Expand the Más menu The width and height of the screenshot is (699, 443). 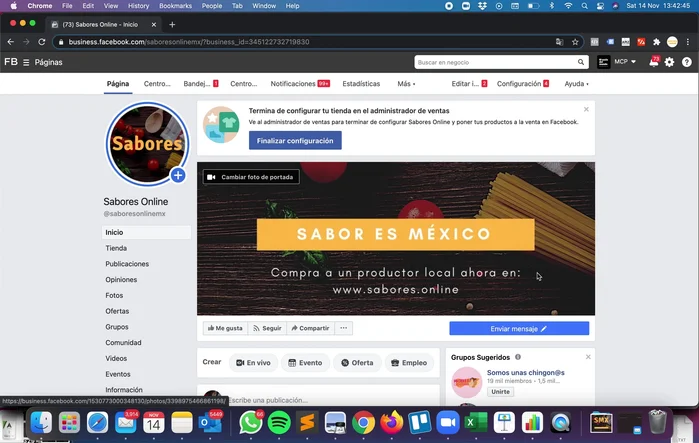406,84
